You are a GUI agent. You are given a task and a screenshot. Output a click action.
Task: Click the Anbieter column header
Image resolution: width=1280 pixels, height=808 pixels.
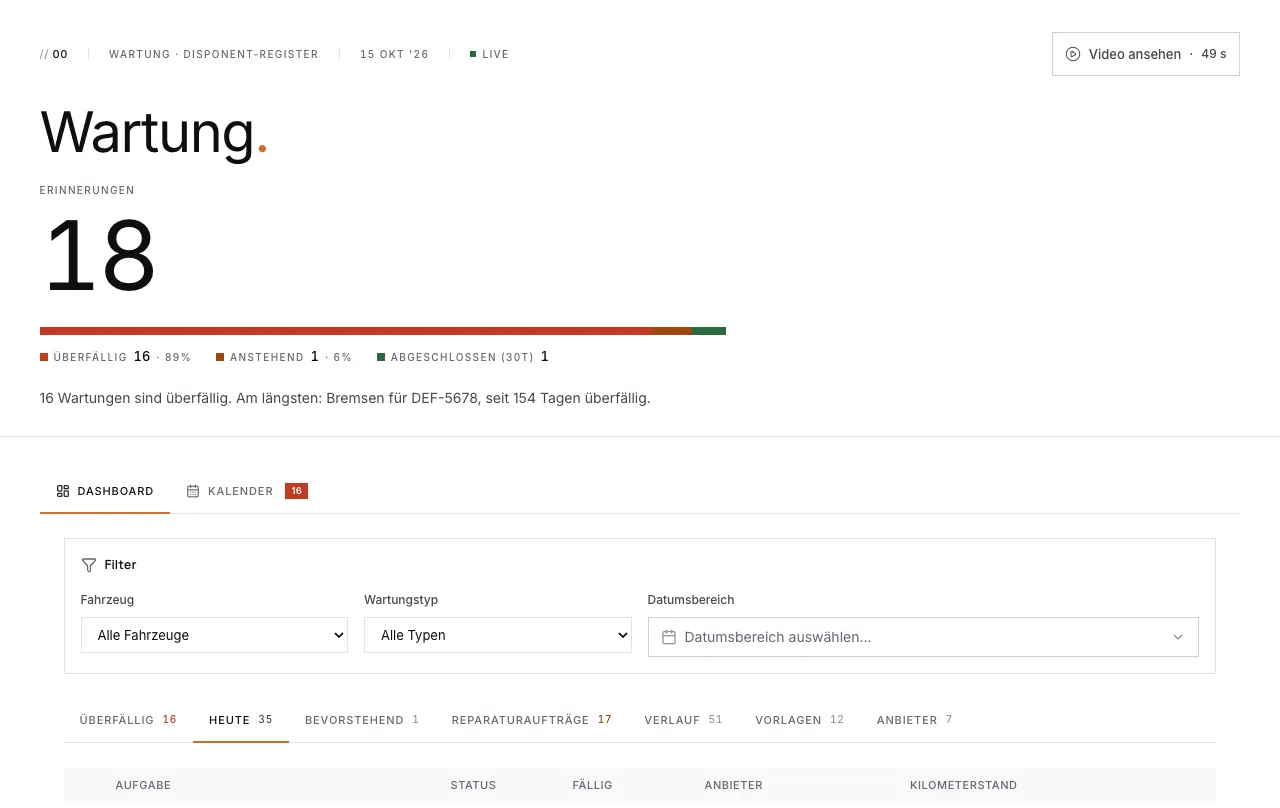point(734,785)
